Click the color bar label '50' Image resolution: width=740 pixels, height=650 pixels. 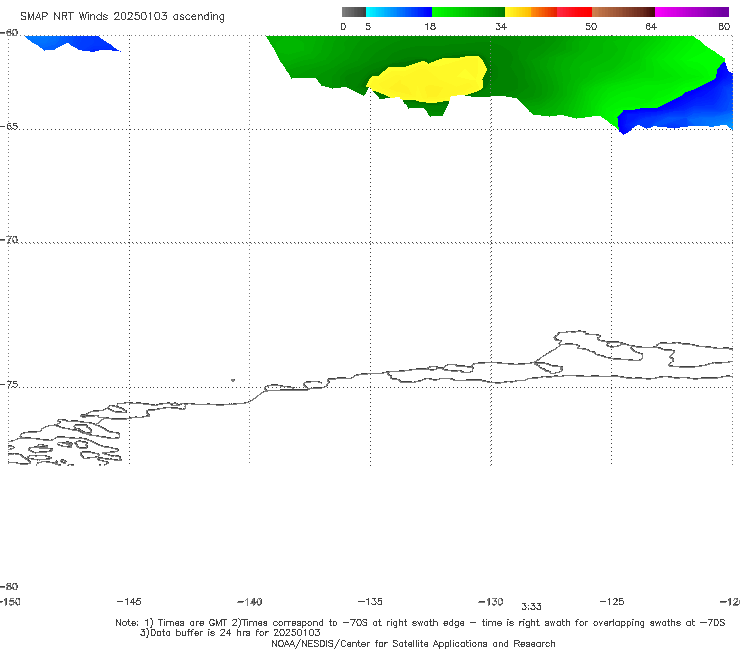(x=591, y=27)
